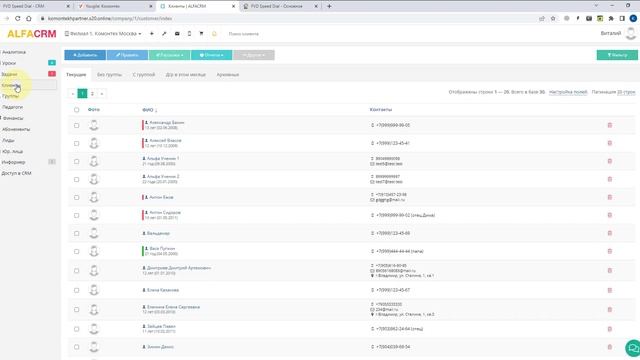Go to page 2 of the client list

tap(92, 93)
